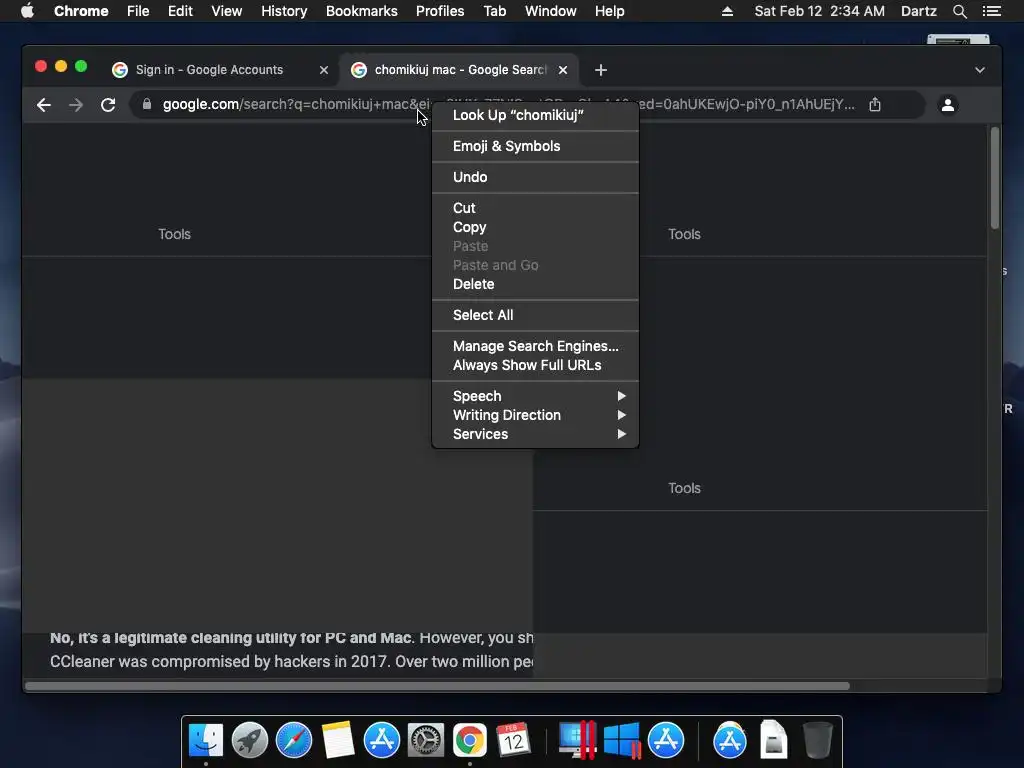
Task: Click the horizontal scrollbar thumb
Action: click(x=437, y=686)
